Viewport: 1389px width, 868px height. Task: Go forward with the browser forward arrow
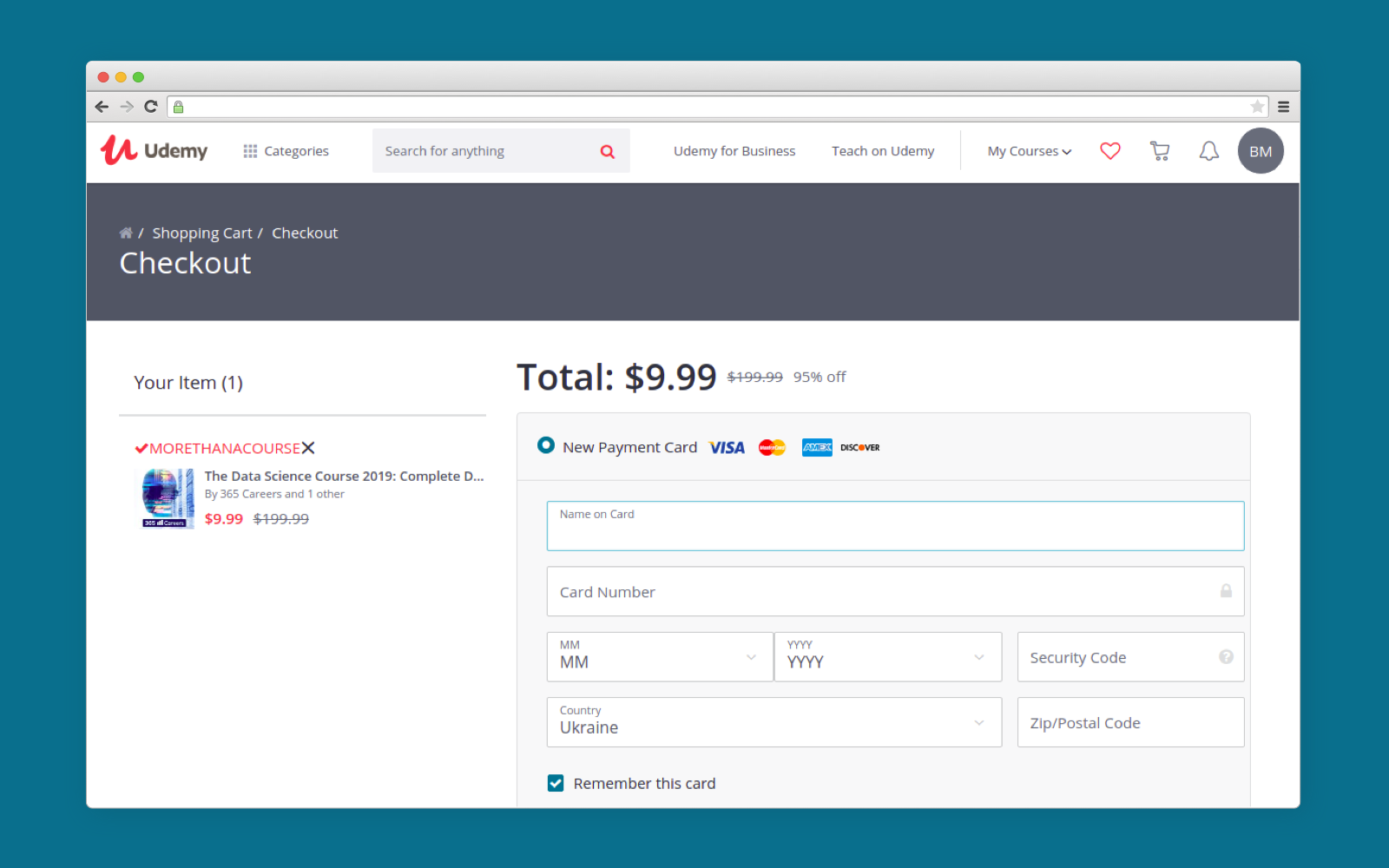[127, 106]
